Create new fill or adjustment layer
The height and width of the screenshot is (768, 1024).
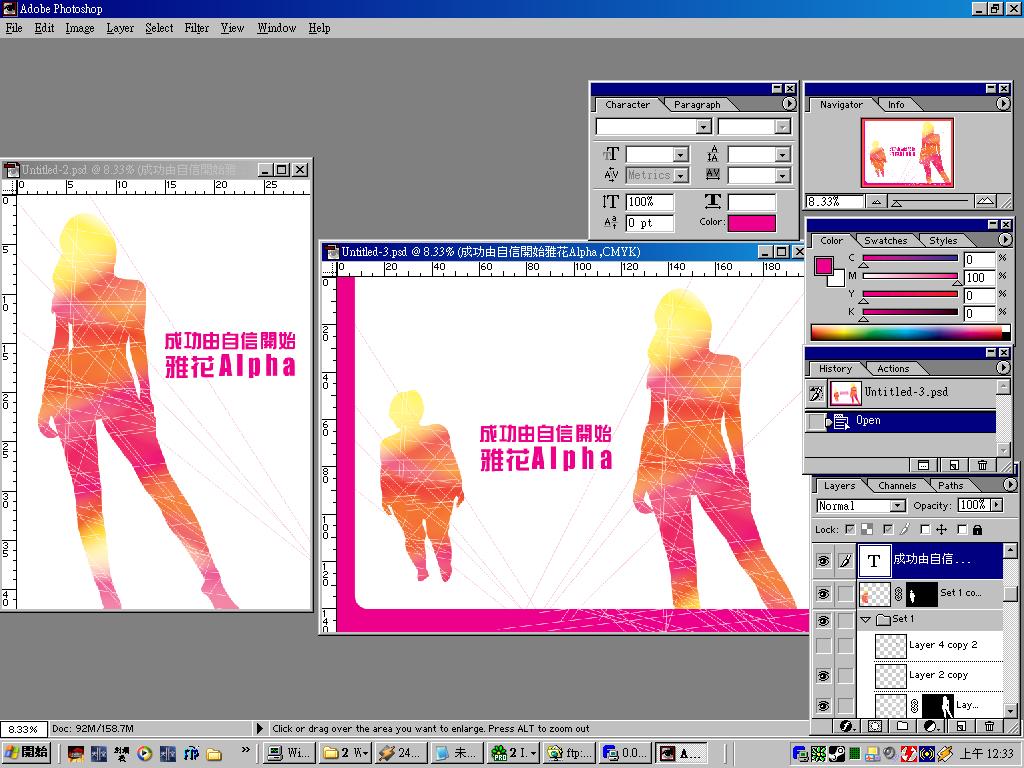pos(932,726)
